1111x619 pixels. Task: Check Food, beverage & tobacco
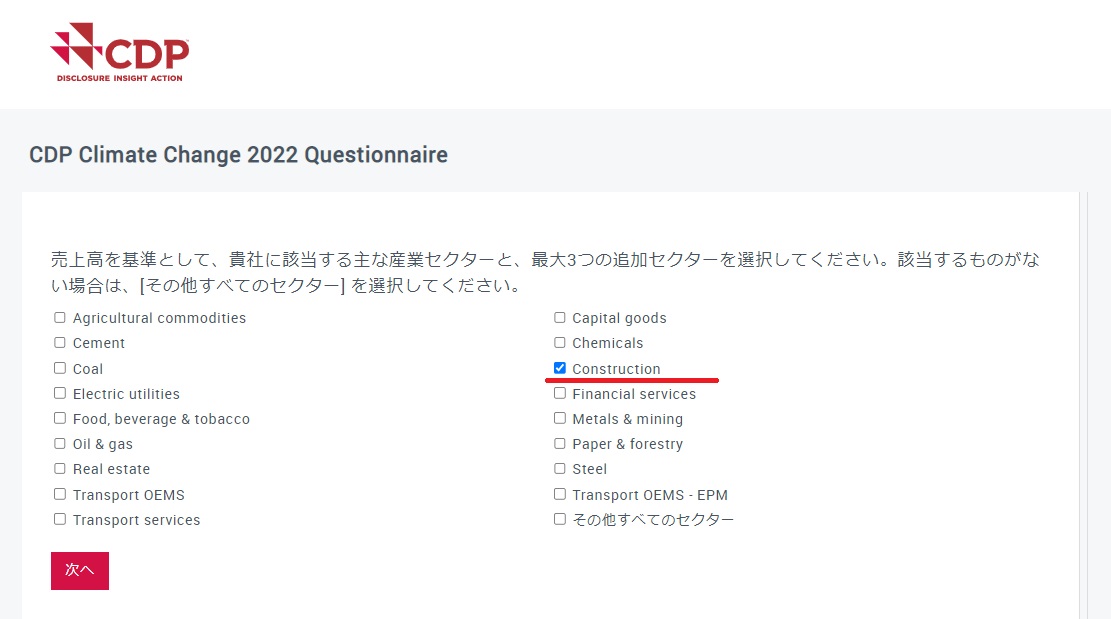click(x=60, y=419)
